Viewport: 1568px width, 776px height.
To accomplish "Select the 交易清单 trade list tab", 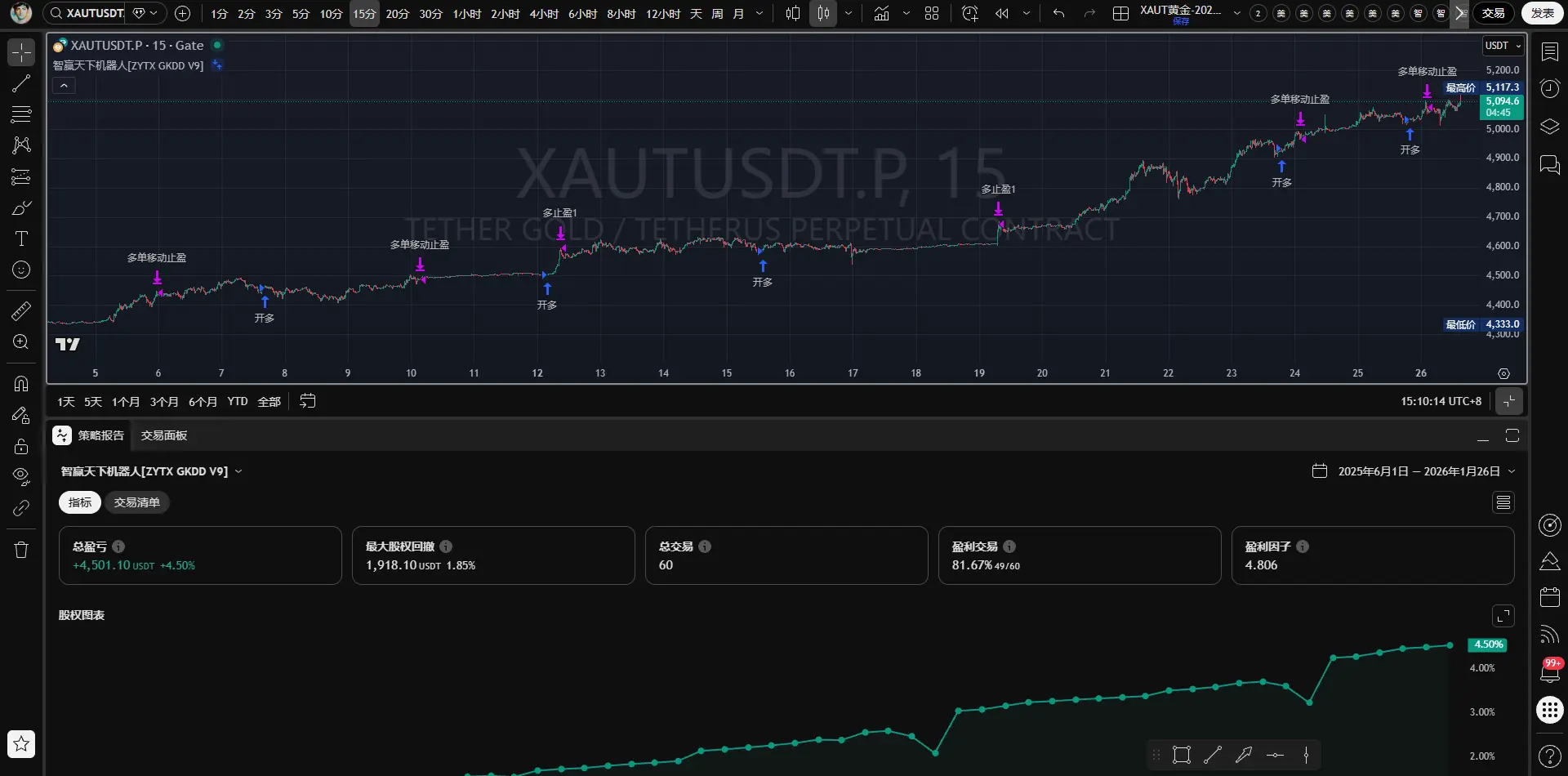I will tap(137, 502).
